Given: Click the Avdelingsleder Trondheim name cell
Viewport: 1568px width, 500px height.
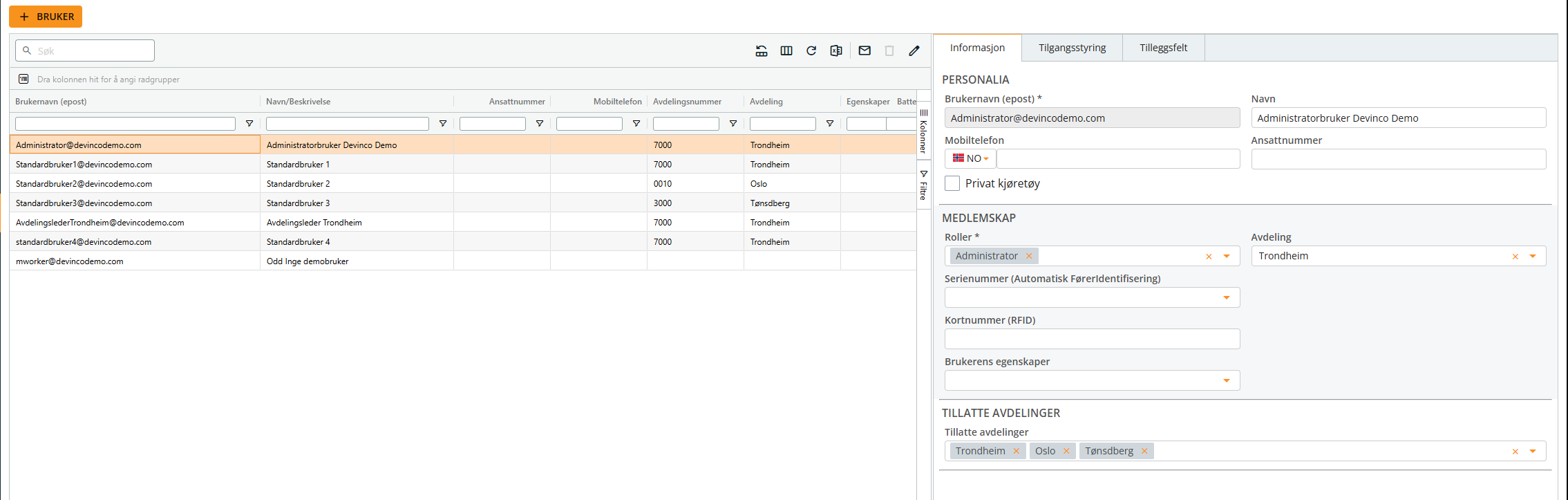Looking at the screenshot, I should [357, 223].
